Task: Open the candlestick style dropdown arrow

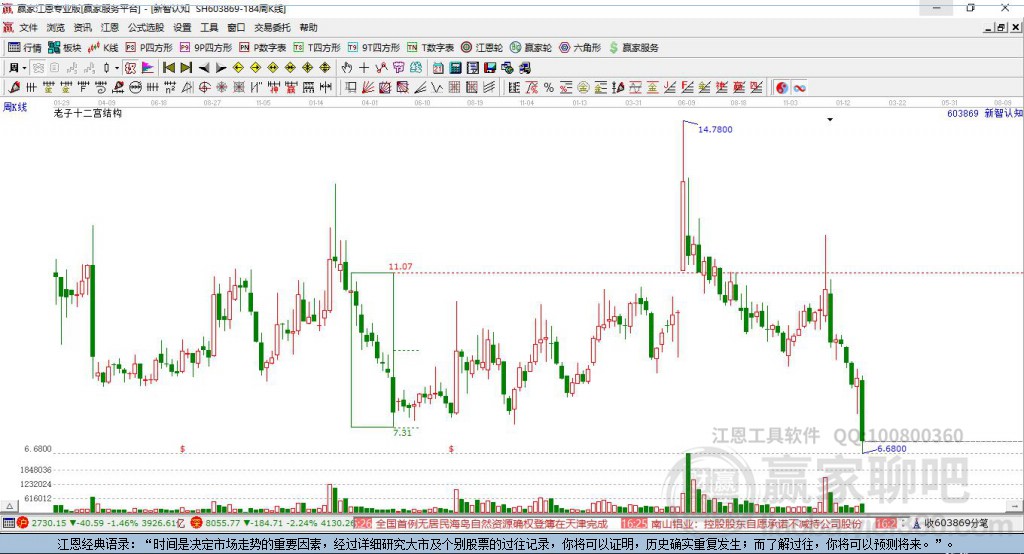Action: (117, 68)
